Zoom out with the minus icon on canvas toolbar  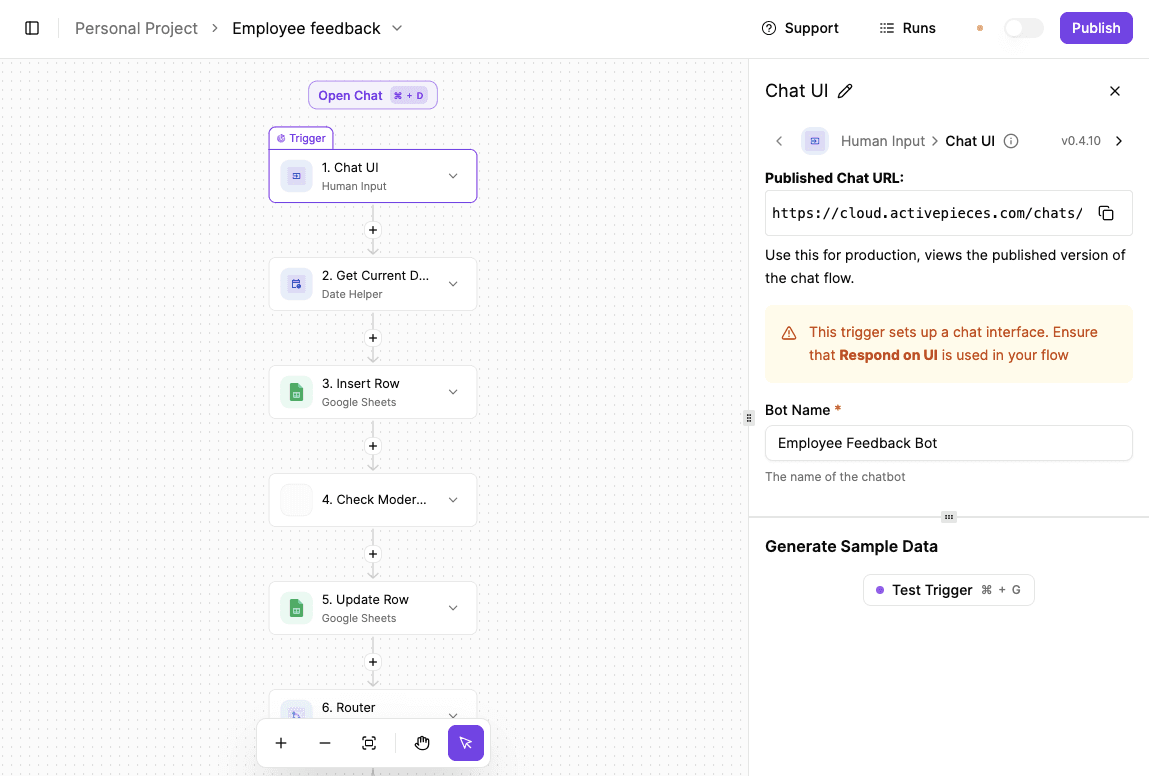[325, 743]
